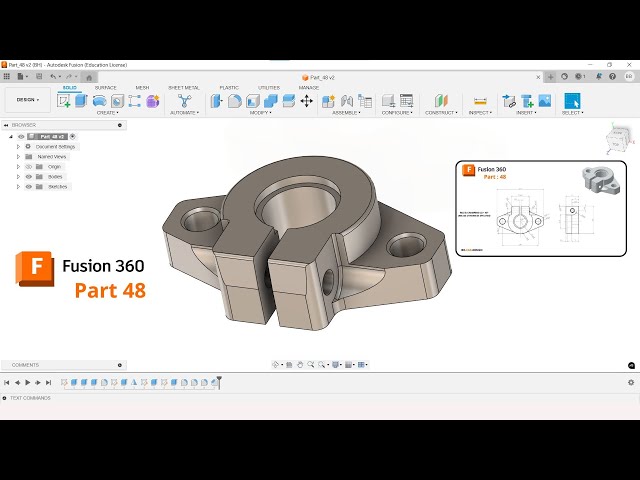Expand the Bodies node
The height and width of the screenshot is (480, 640).
18,177
